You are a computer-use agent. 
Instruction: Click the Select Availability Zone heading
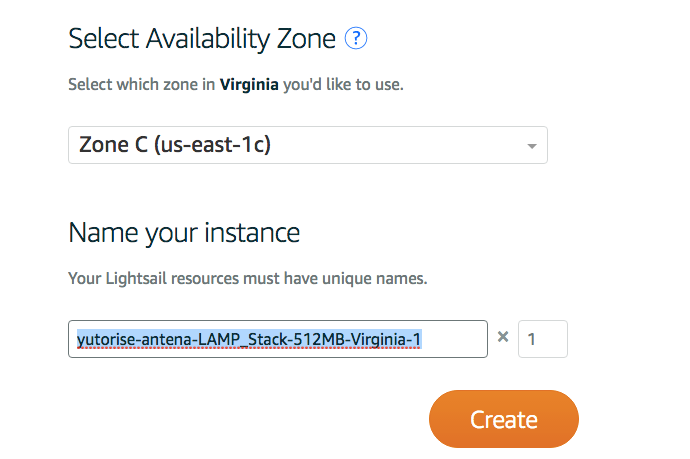click(203, 39)
